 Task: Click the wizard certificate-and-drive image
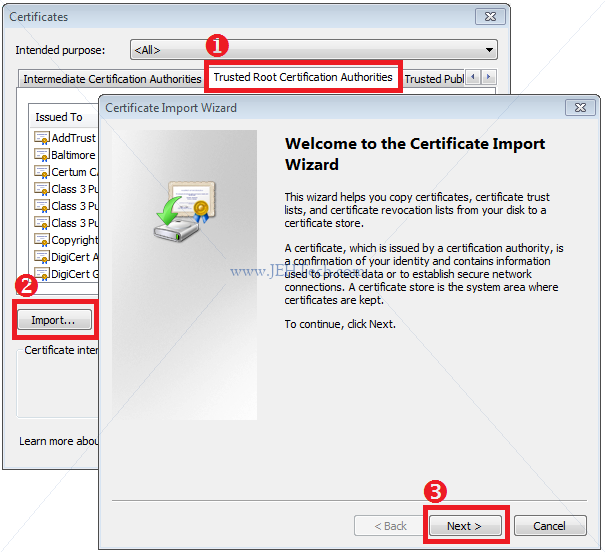[185, 211]
